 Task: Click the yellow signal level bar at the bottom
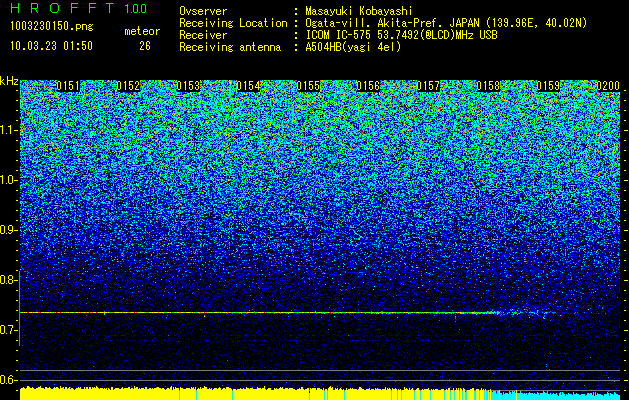coord(257,394)
